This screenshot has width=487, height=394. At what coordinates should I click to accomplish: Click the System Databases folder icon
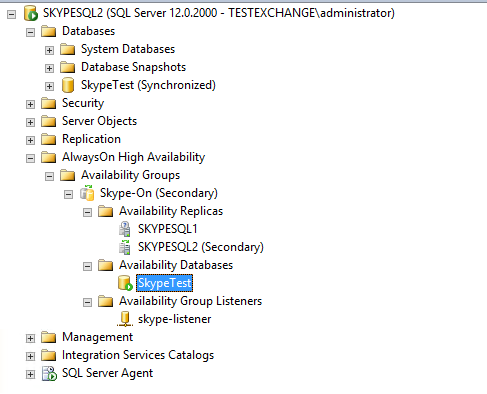(68, 49)
